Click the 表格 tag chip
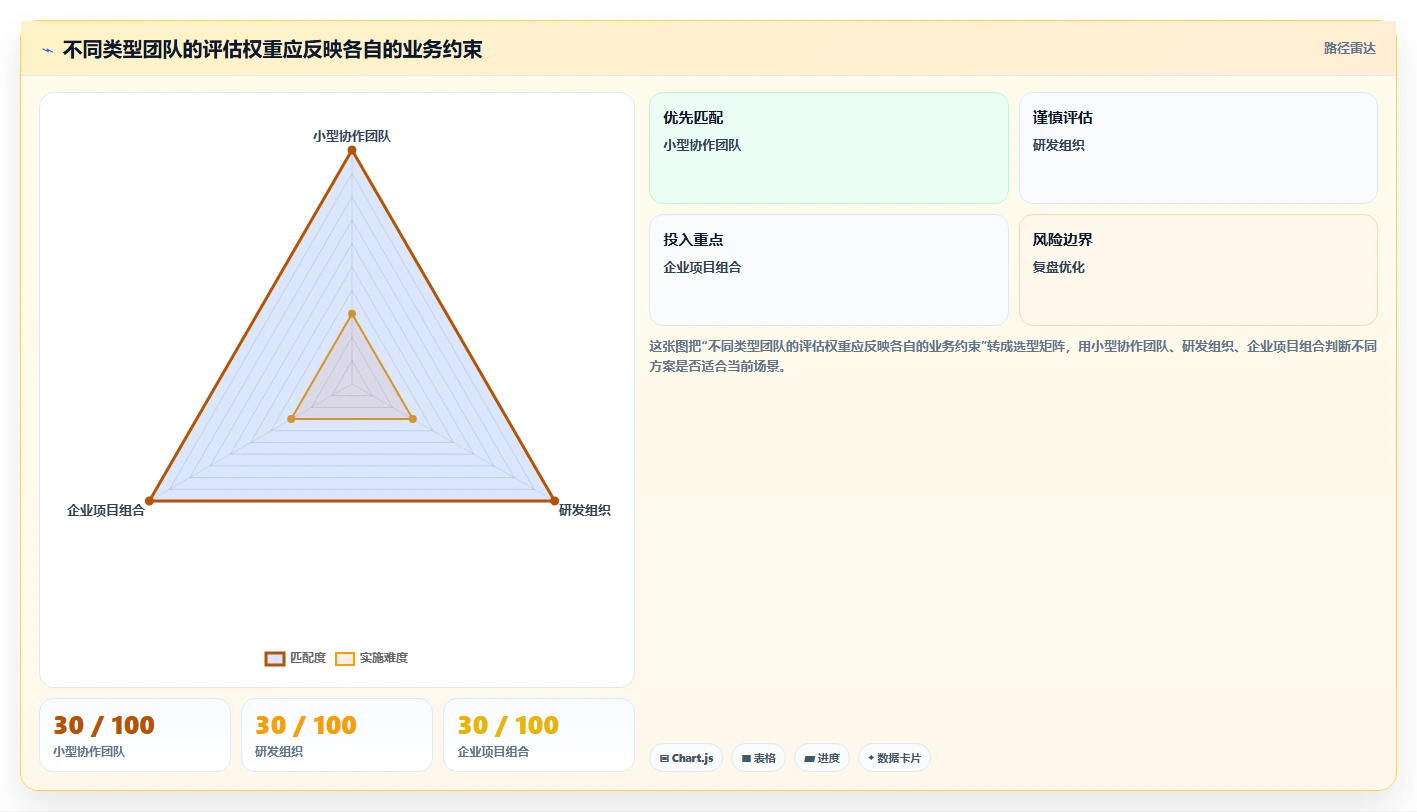The height and width of the screenshot is (812, 1417). pyautogui.click(x=758, y=758)
